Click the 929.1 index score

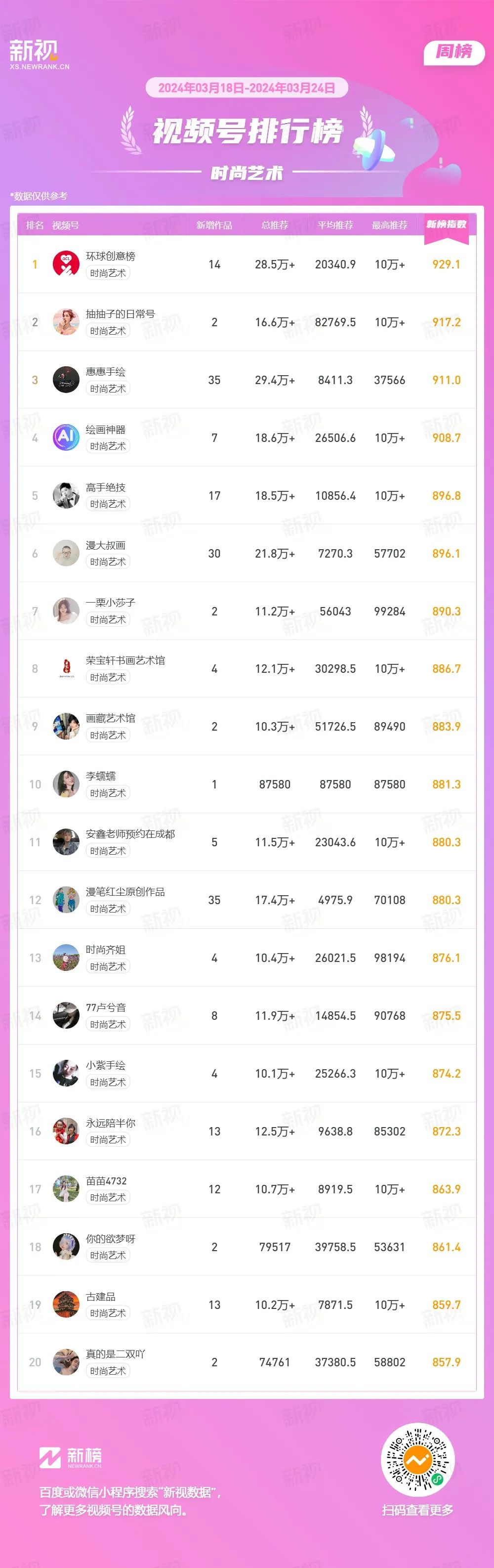coord(446,264)
